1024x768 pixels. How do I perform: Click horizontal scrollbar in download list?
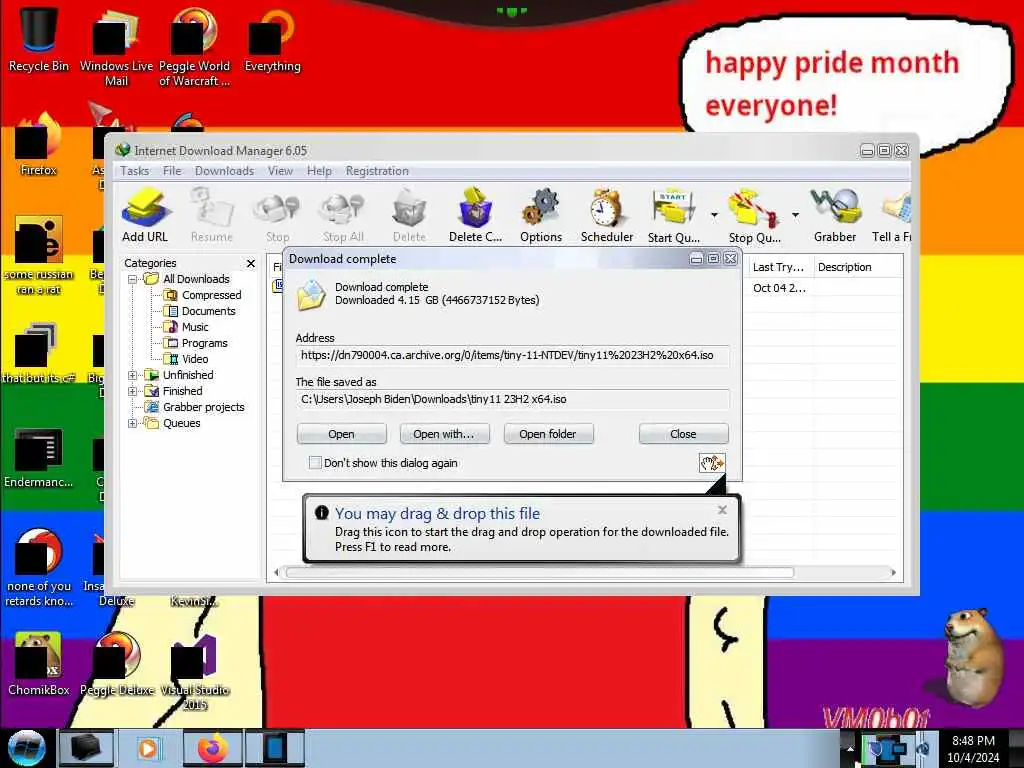[x=539, y=573]
